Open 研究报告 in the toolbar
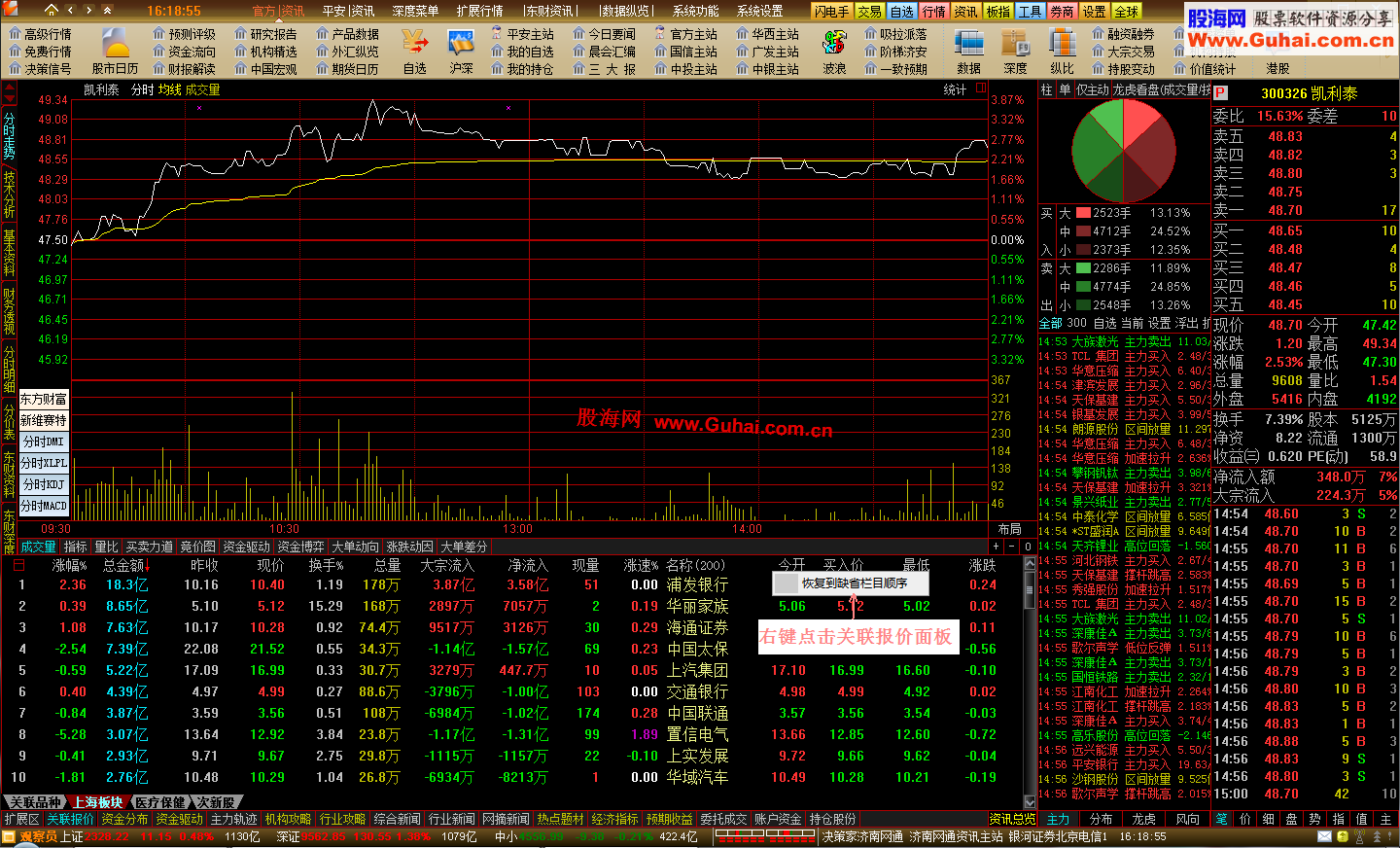Image resolution: width=1400 pixels, height=848 pixels. [x=265, y=34]
